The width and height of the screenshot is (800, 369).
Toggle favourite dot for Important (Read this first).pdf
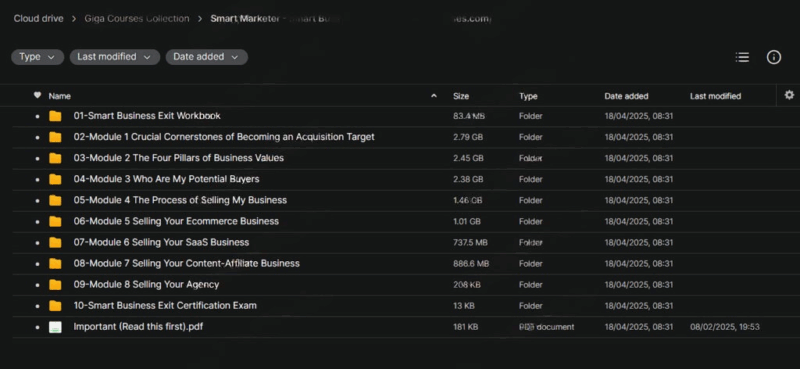click(37, 327)
